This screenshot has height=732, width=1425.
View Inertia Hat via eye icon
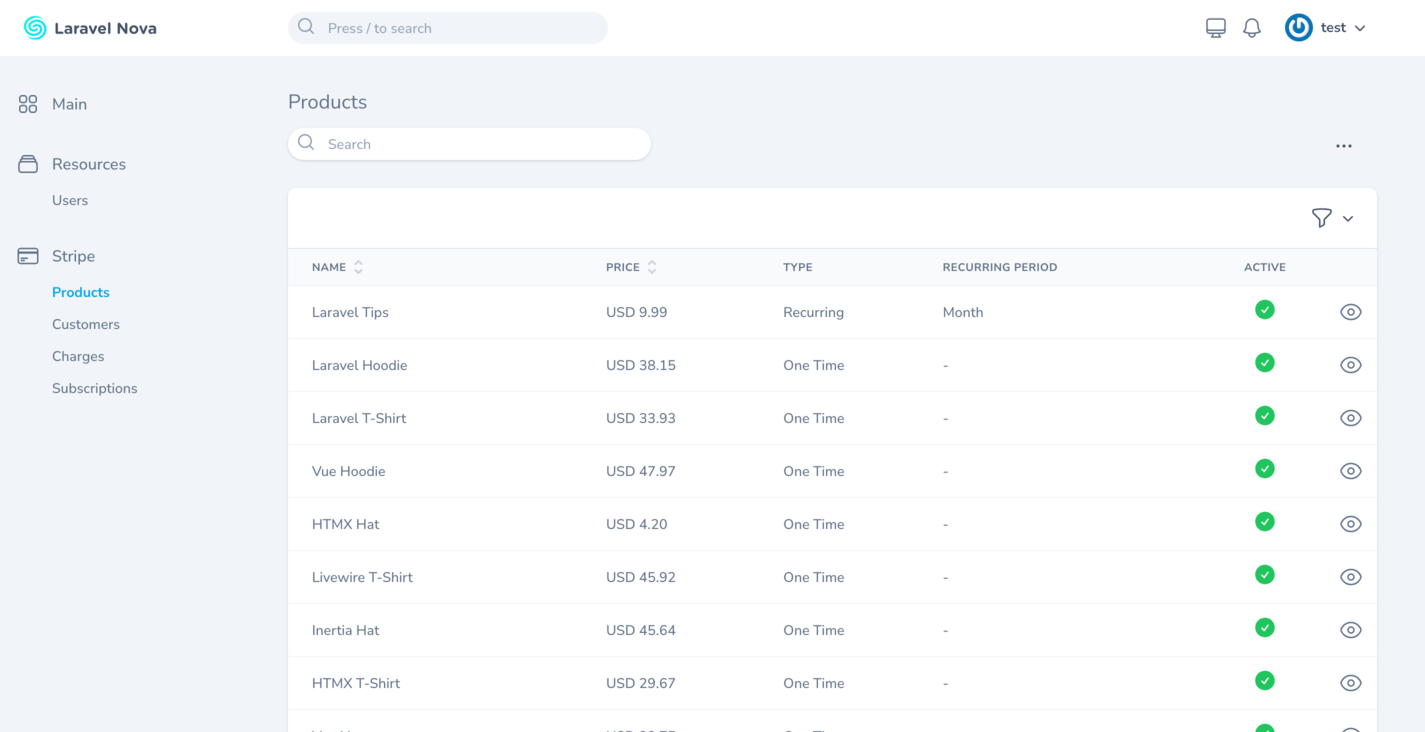tap(1351, 630)
